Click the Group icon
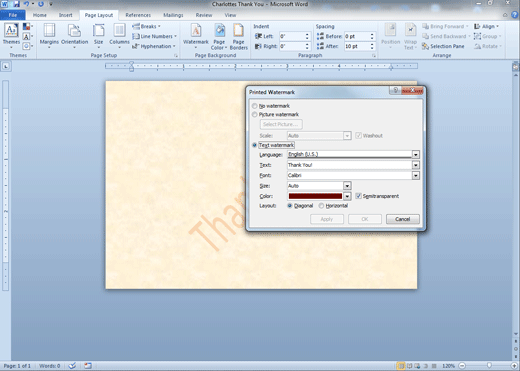 (478, 36)
